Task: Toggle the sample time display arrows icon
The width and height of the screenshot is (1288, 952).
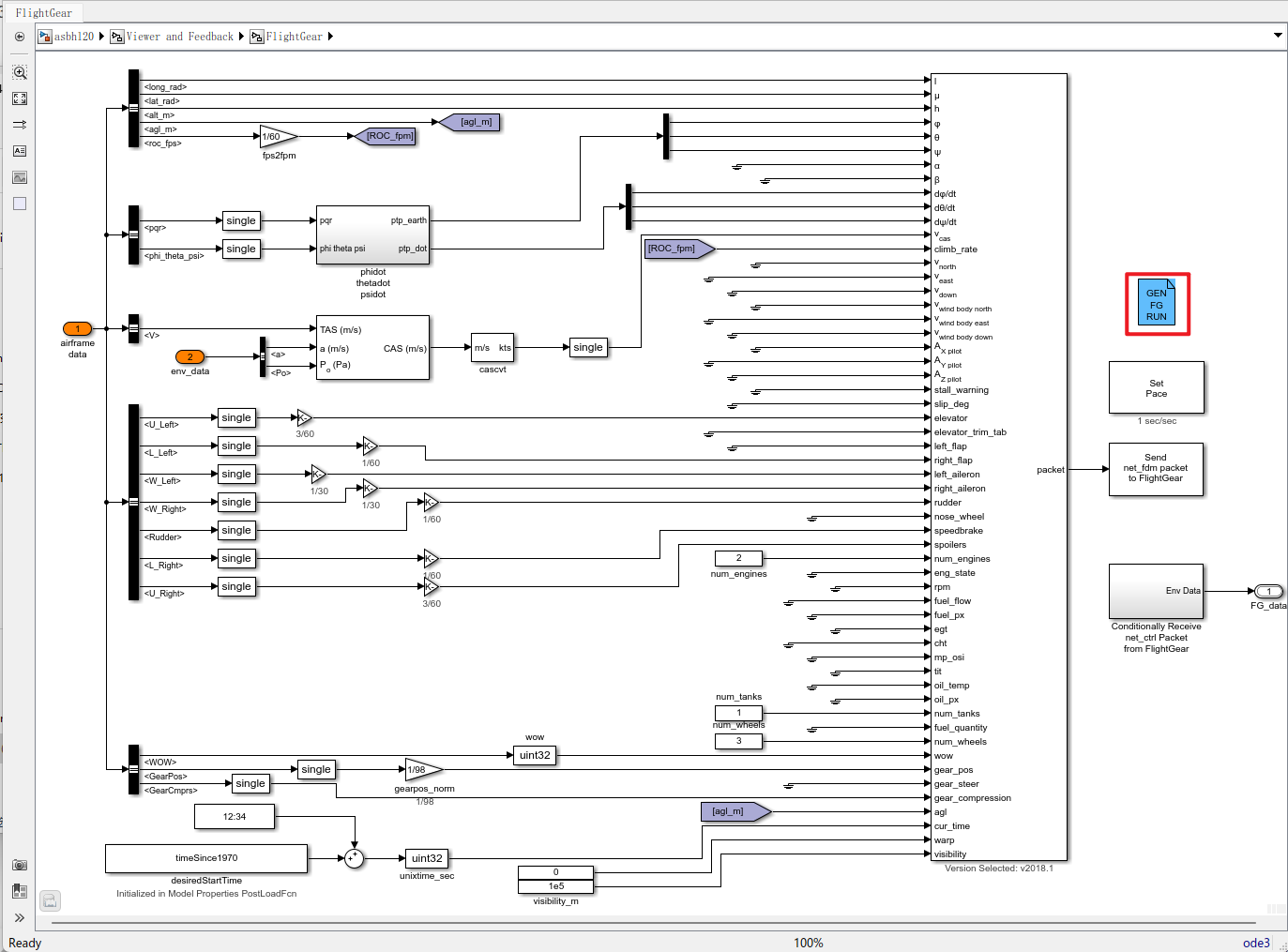Action: tap(20, 125)
